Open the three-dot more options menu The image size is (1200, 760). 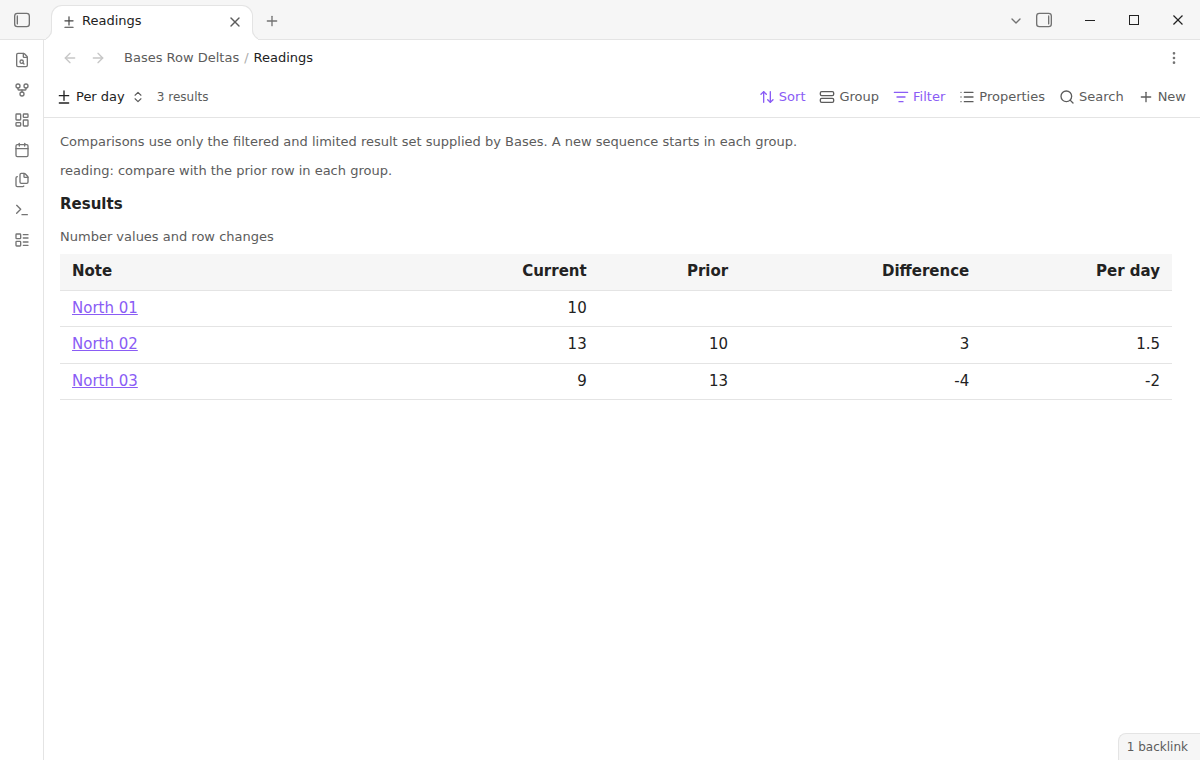click(x=1174, y=58)
